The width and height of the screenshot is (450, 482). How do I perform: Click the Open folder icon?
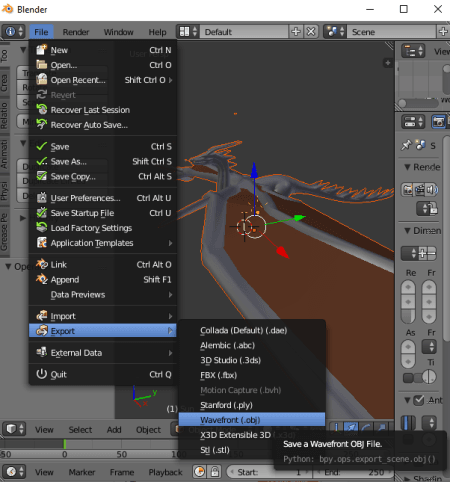pos(42,65)
